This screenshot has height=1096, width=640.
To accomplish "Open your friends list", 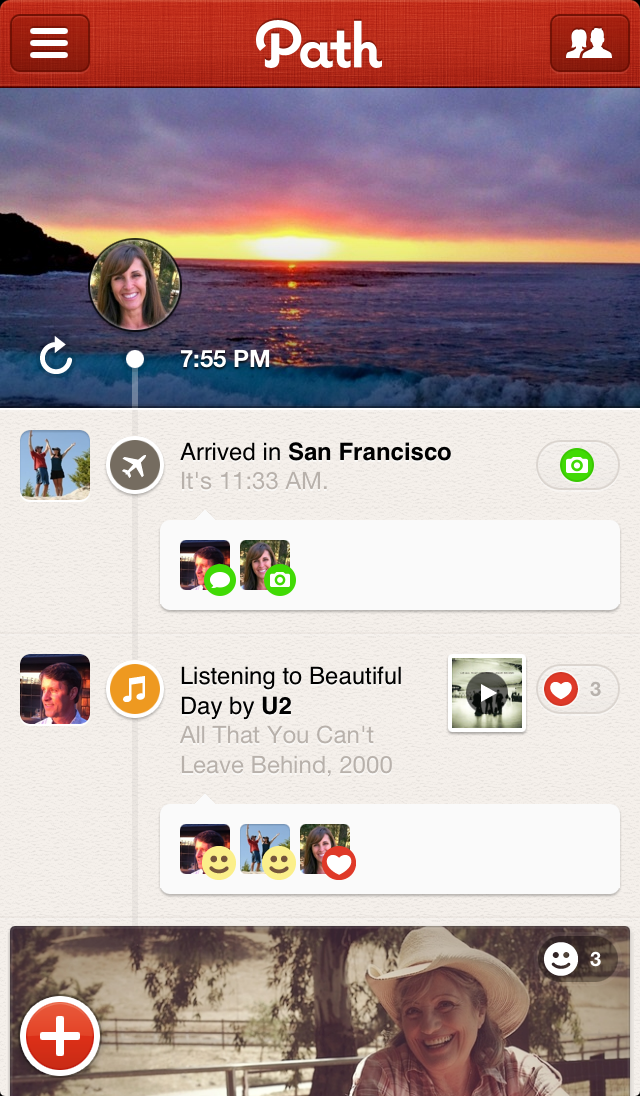I will 590,43.
